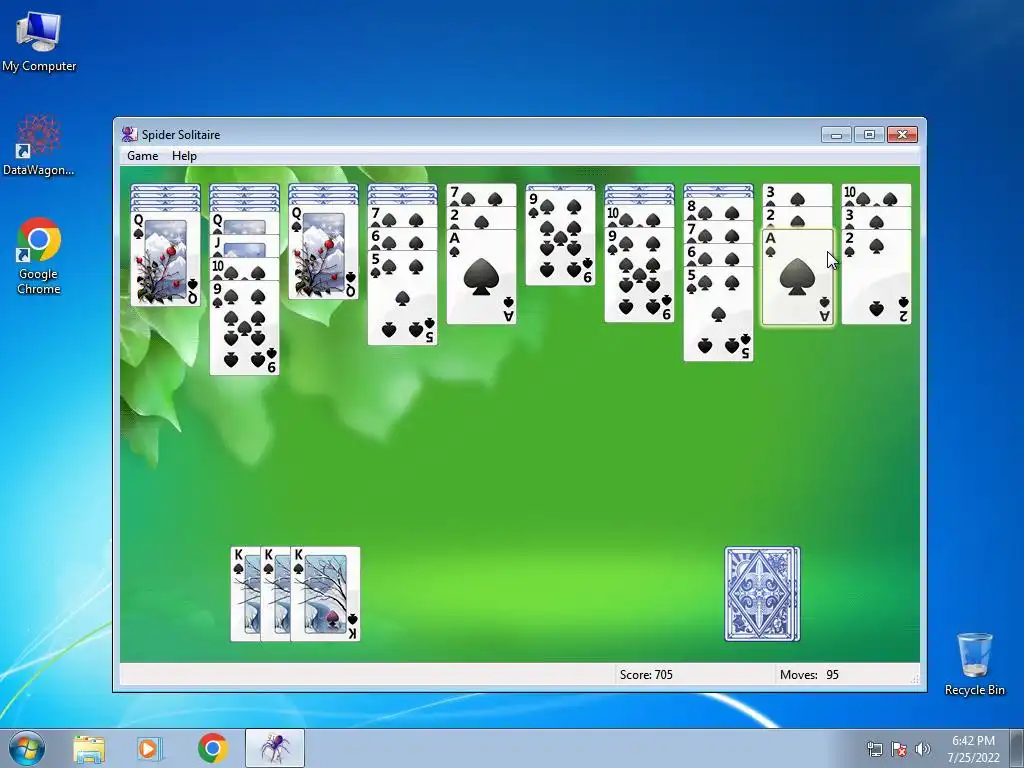Image resolution: width=1024 pixels, height=768 pixels.
Task: Select the 5 of spades in eighth column
Action: tap(718, 313)
